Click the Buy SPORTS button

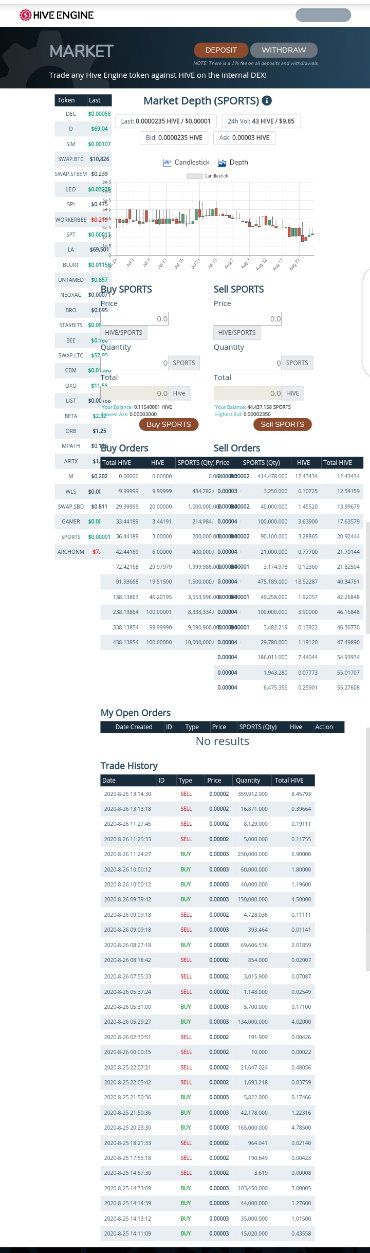coord(166,424)
